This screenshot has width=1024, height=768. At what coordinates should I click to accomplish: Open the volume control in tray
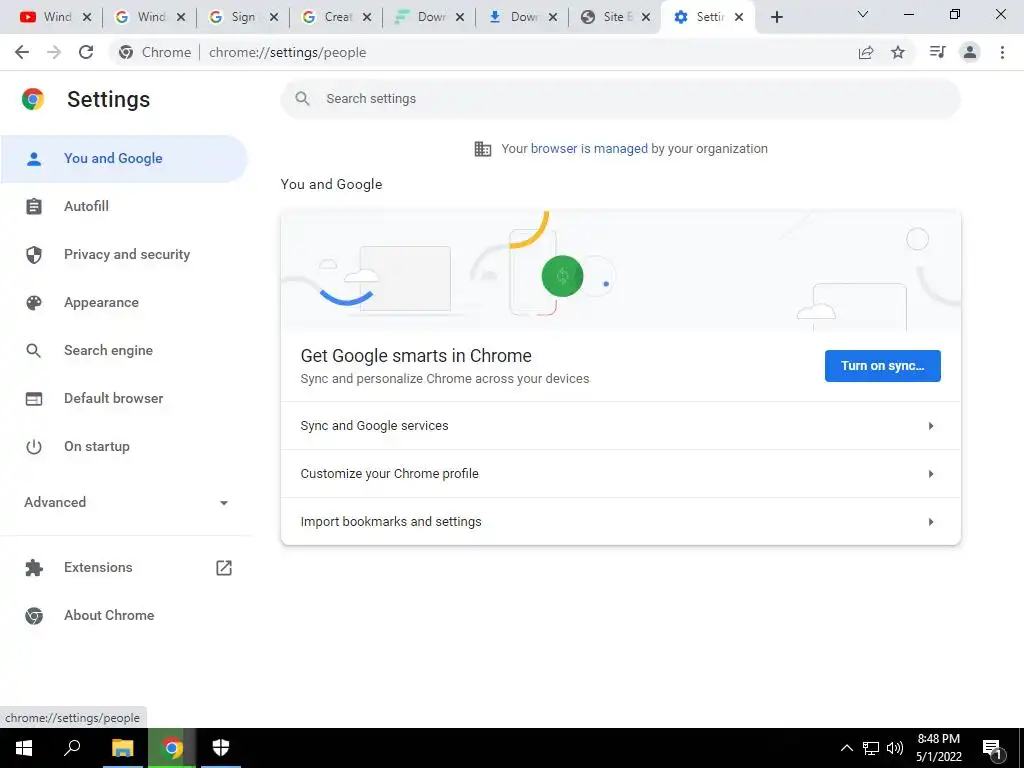pyautogui.click(x=895, y=748)
